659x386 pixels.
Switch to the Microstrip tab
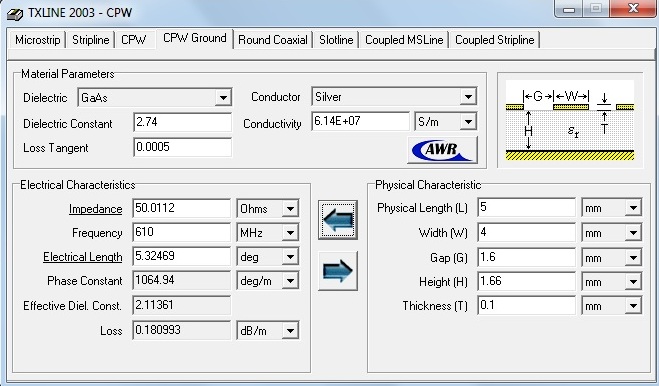click(37, 40)
